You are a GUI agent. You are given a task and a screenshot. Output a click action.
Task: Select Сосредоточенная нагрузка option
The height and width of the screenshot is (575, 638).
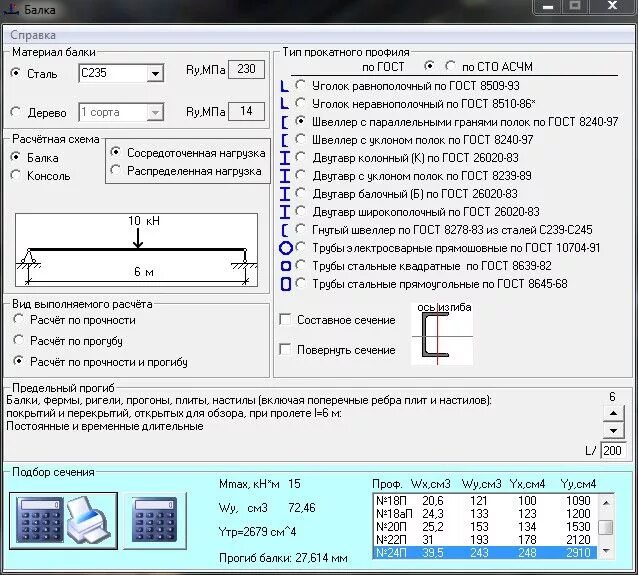(116, 152)
